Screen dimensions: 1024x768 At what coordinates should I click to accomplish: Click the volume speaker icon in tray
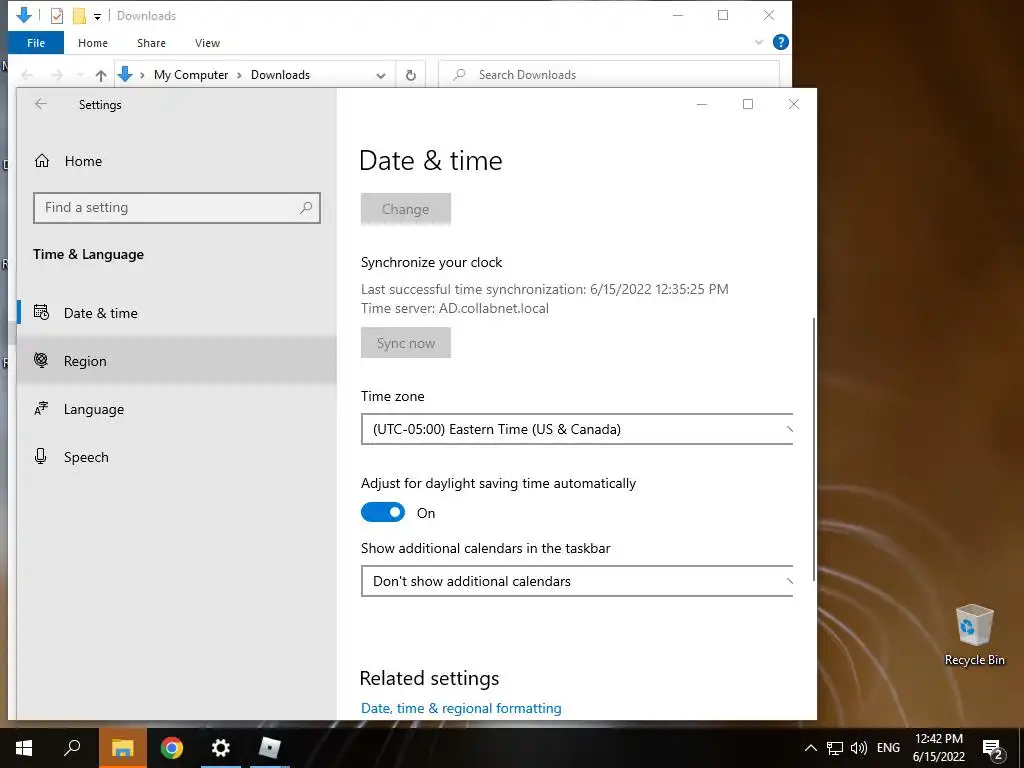click(859, 748)
